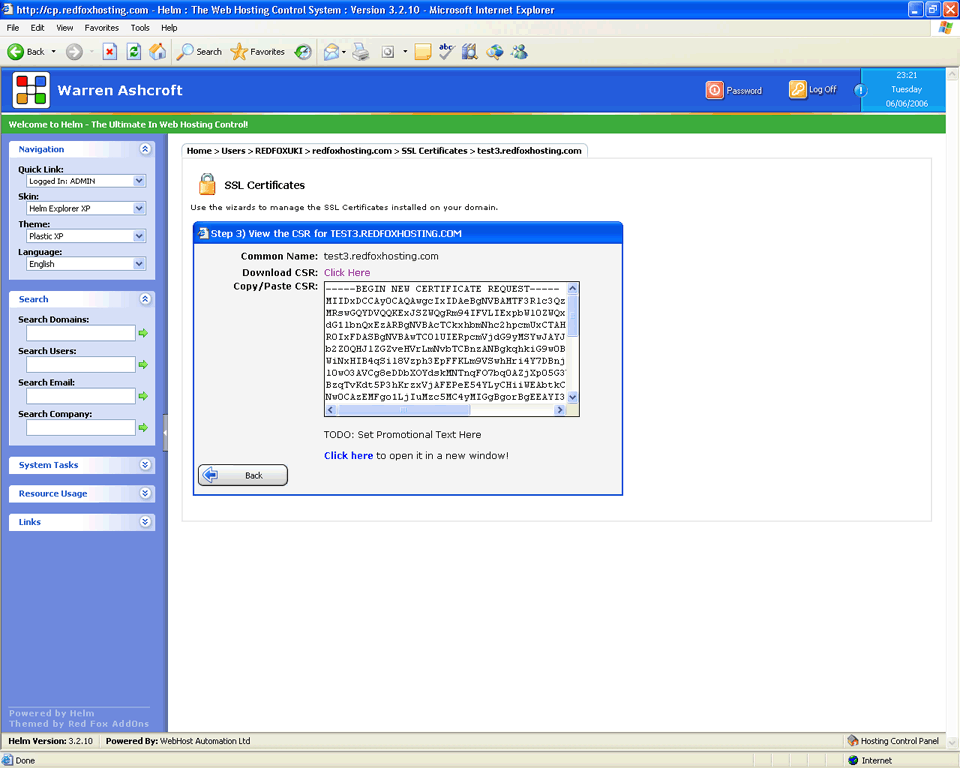
Task: Open REDFOXUKI breadcrumb link
Action: (x=279, y=151)
